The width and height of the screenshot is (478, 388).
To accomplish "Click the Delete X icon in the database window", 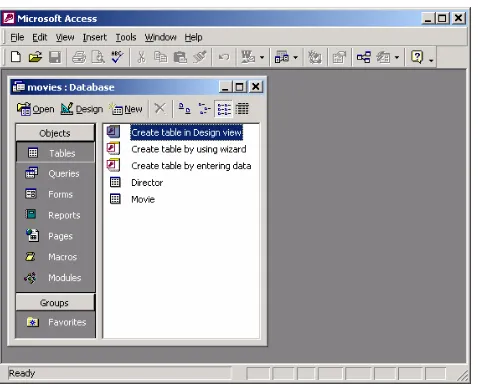I will (x=160, y=109).
